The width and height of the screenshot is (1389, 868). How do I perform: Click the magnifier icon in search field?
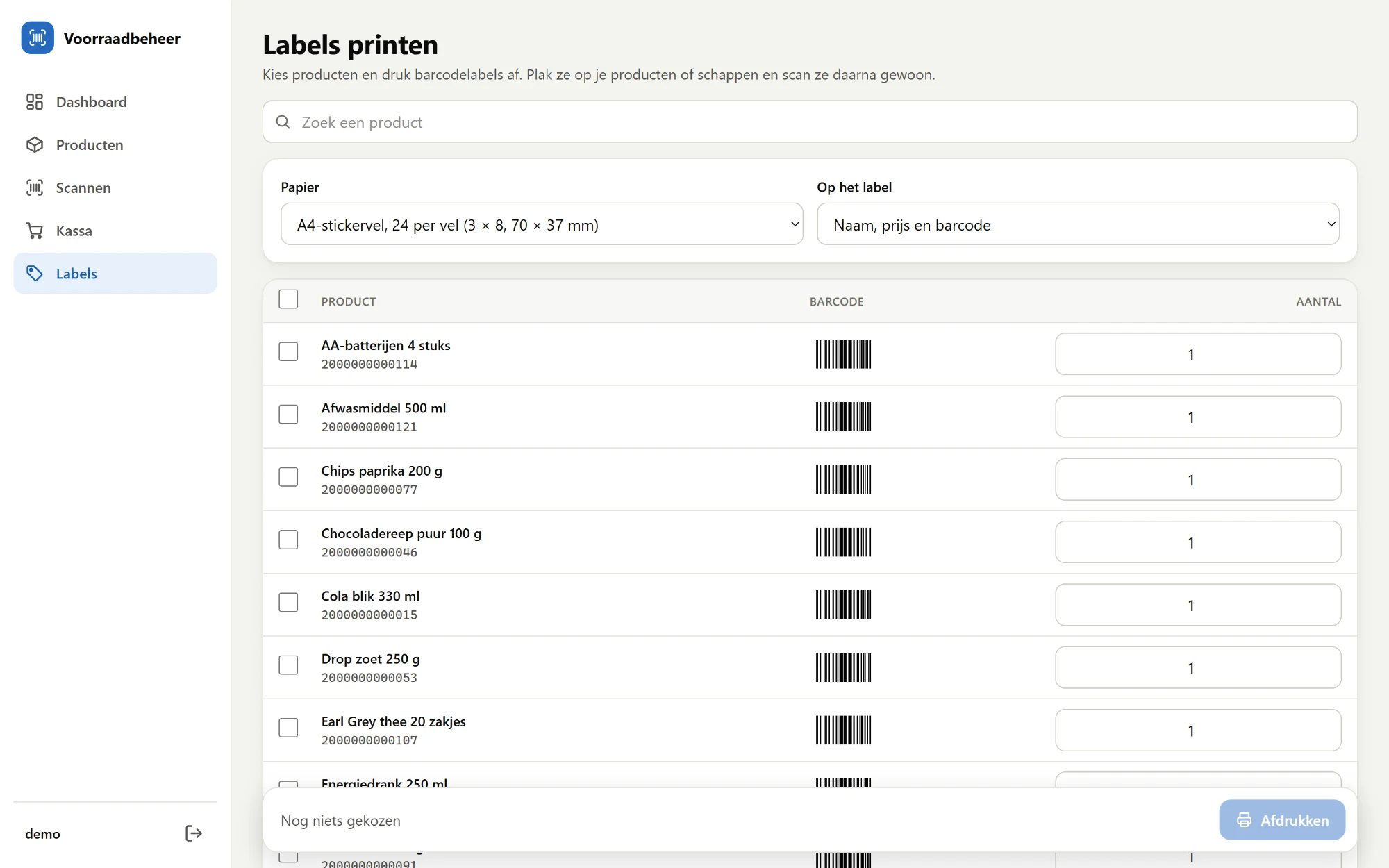tap(283, 122)
